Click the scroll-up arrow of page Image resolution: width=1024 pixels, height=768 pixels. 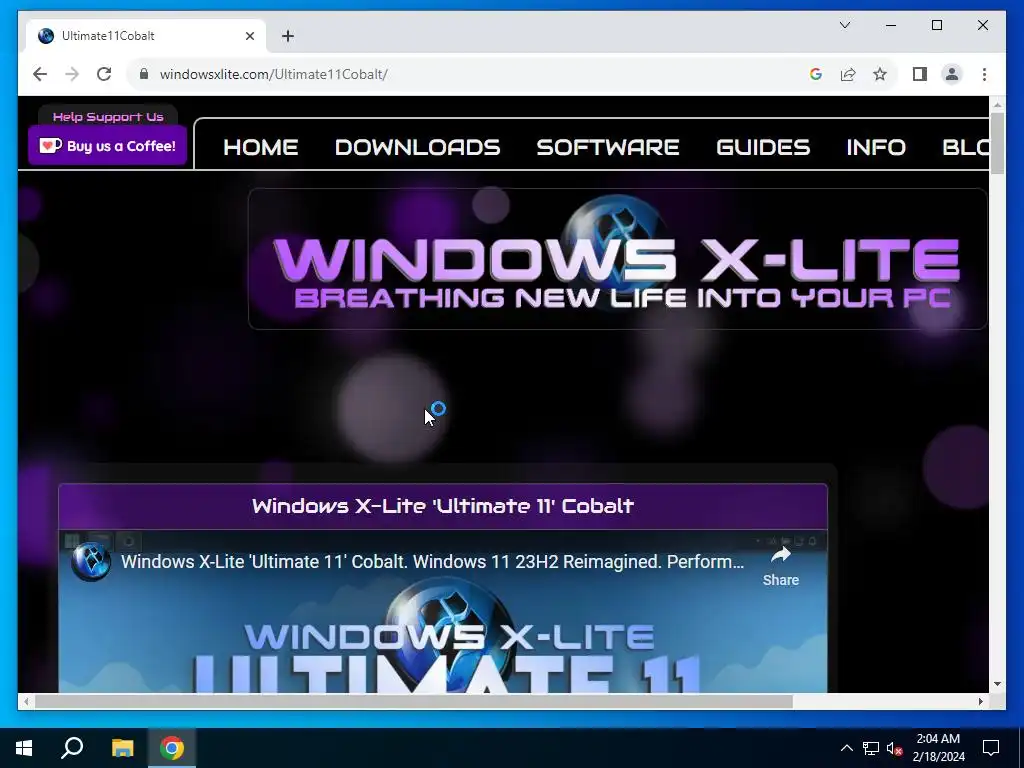pyautogui.click(x=997, y=104)
